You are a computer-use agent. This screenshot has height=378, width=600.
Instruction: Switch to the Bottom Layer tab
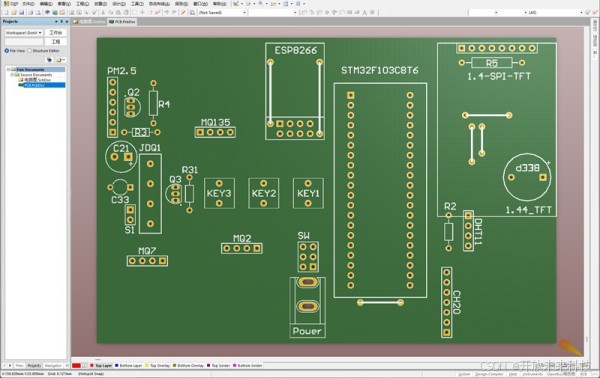point(129,366)
